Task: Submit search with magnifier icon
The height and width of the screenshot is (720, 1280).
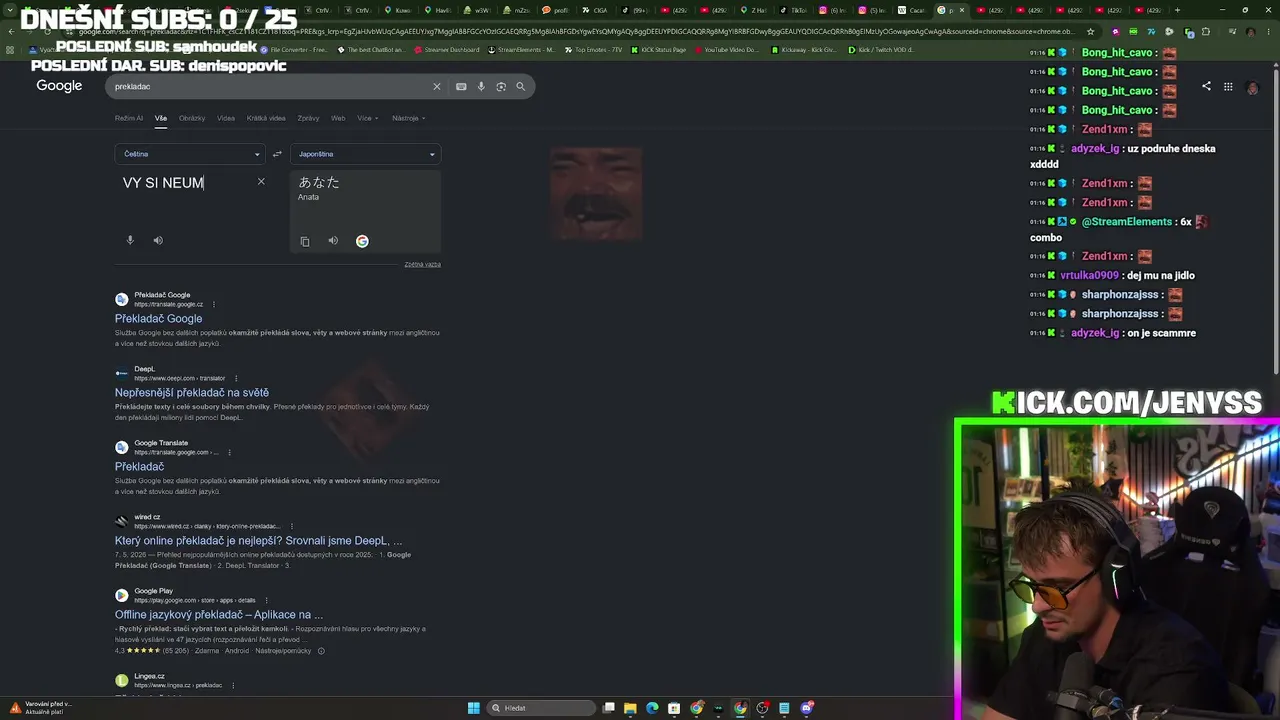Action: coord(520,87)
